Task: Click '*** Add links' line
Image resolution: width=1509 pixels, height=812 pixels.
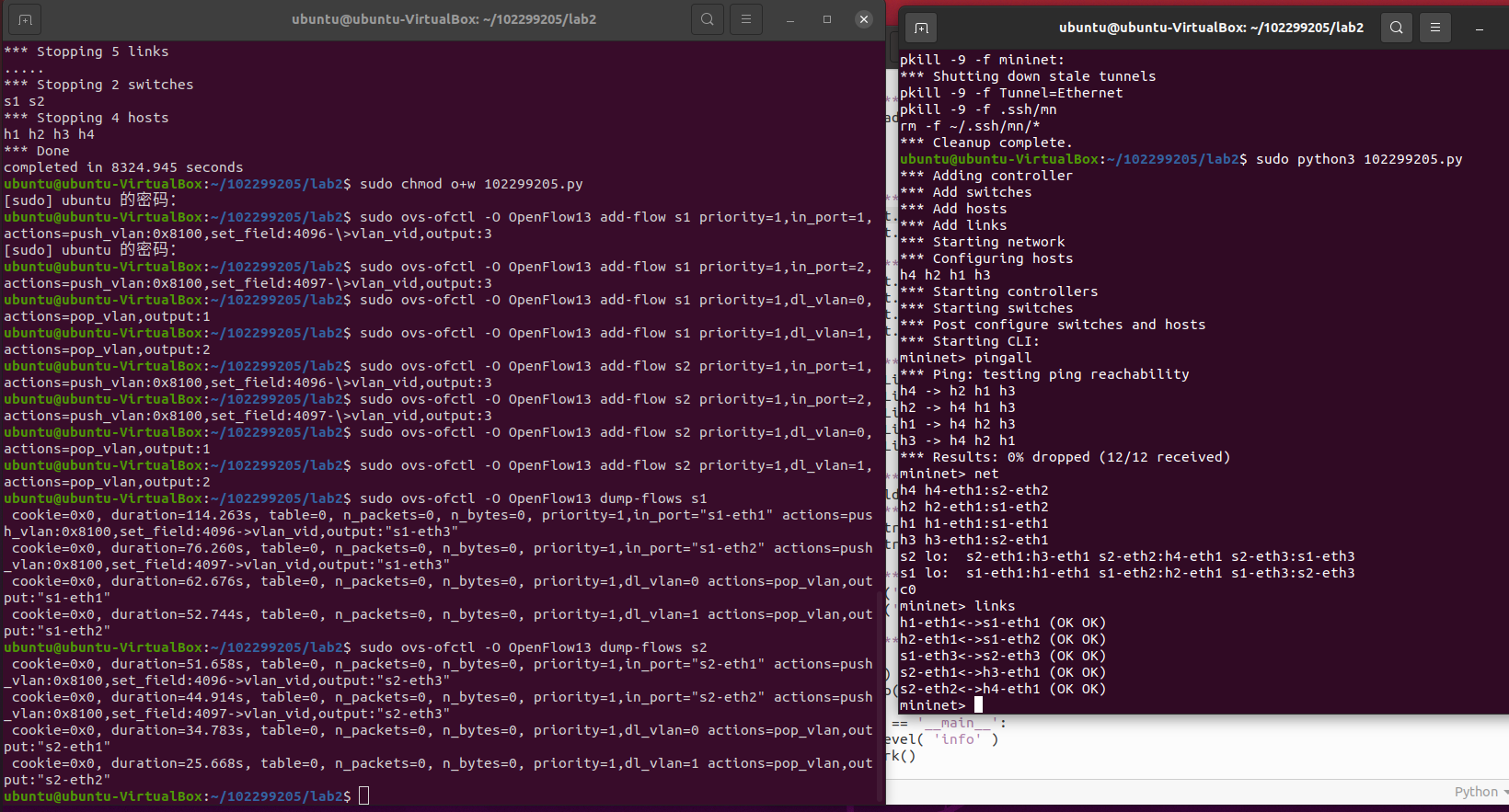Action: click(953, 225)
